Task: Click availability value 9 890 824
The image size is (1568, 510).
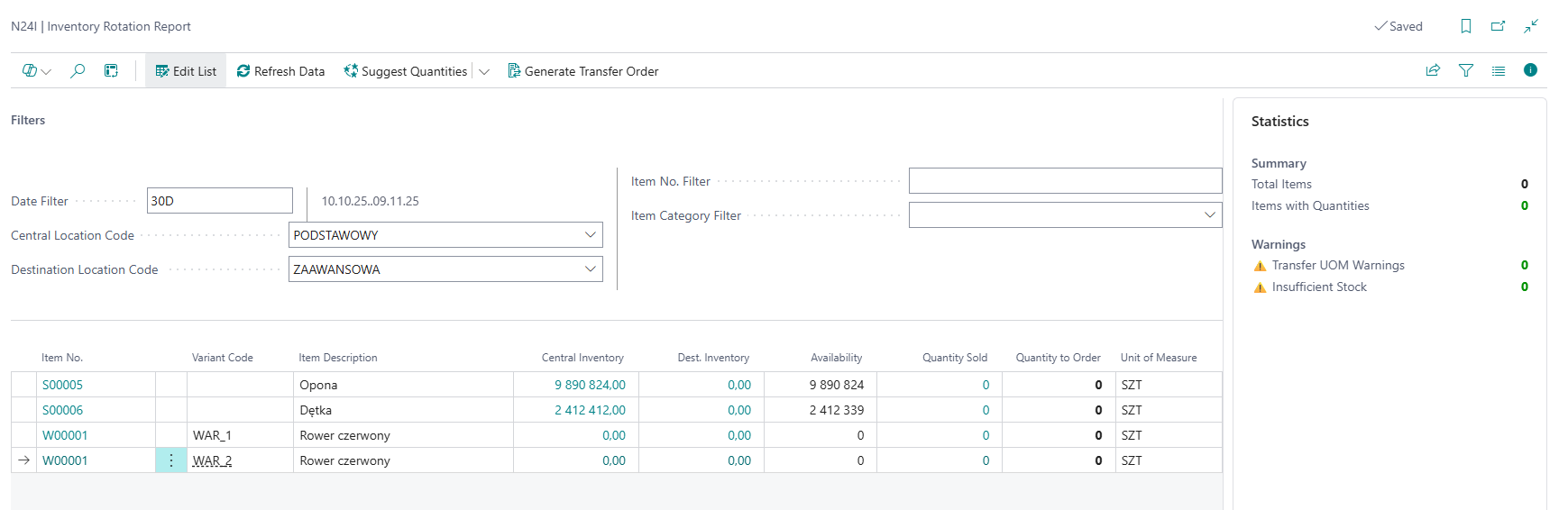Action: click(837, 385)
